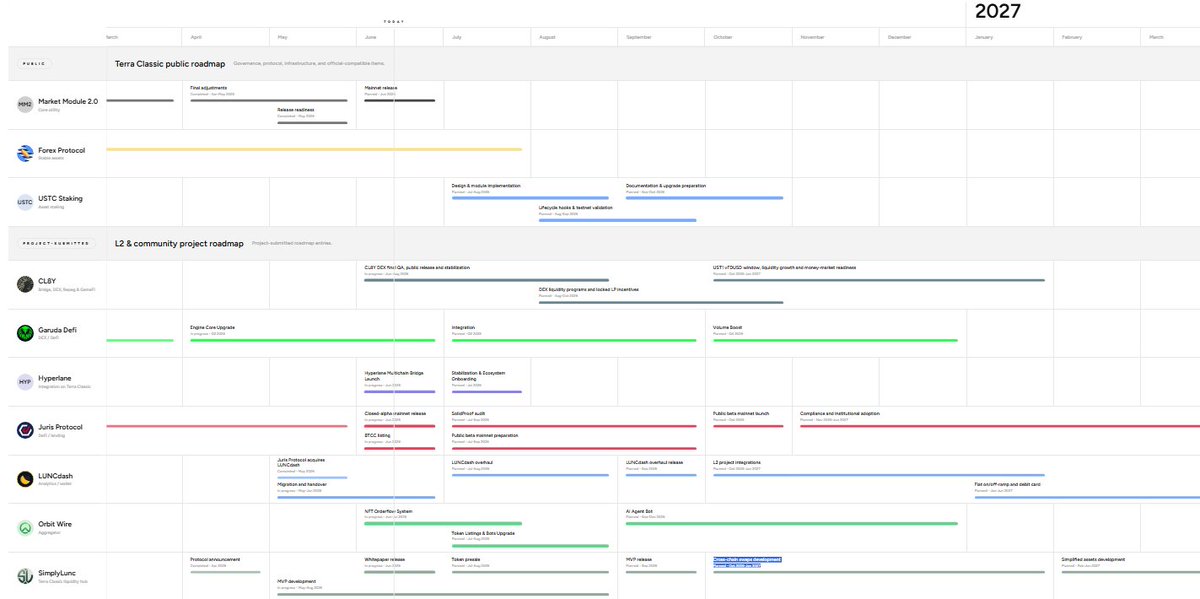Select the October month header

[723, 37]
